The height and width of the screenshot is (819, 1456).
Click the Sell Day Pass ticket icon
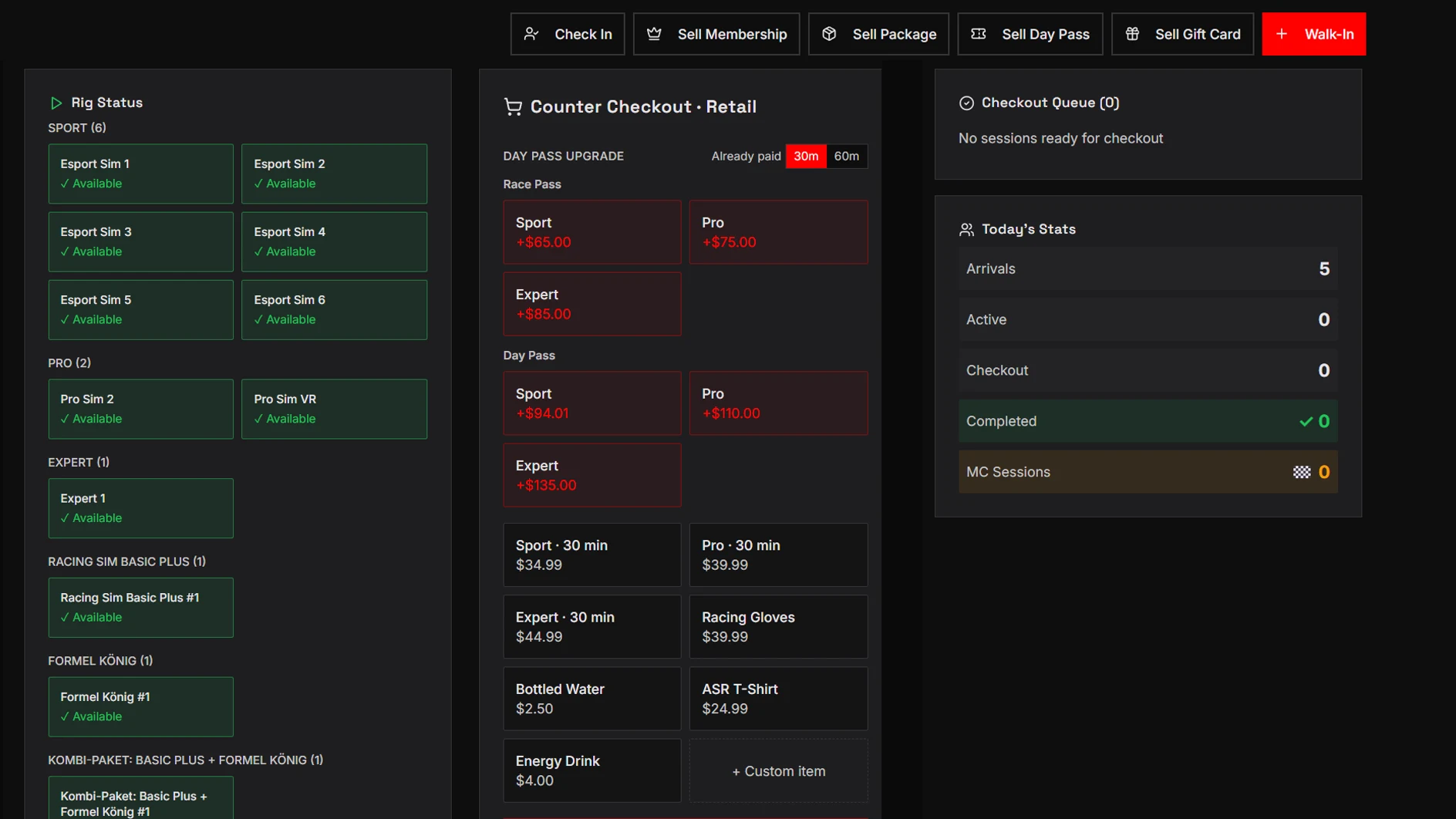click(979, 34)
